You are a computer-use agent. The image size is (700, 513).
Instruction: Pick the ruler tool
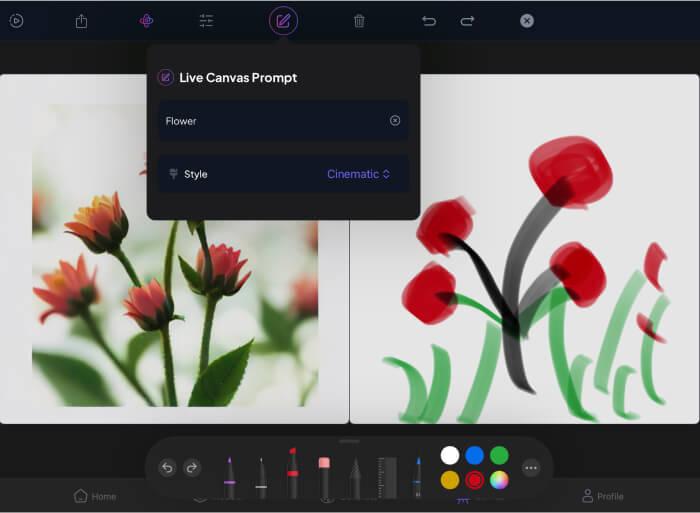(x=384, y=476)
